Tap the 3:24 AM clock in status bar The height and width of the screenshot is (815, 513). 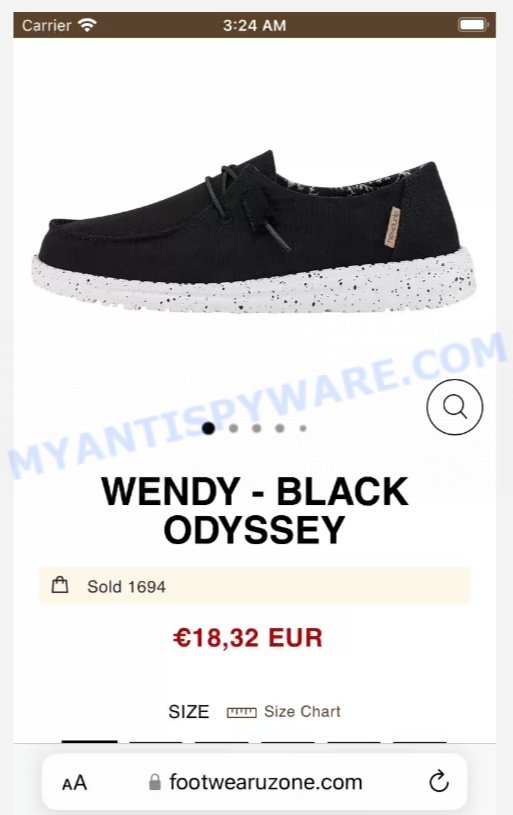(x=254, y=25)
